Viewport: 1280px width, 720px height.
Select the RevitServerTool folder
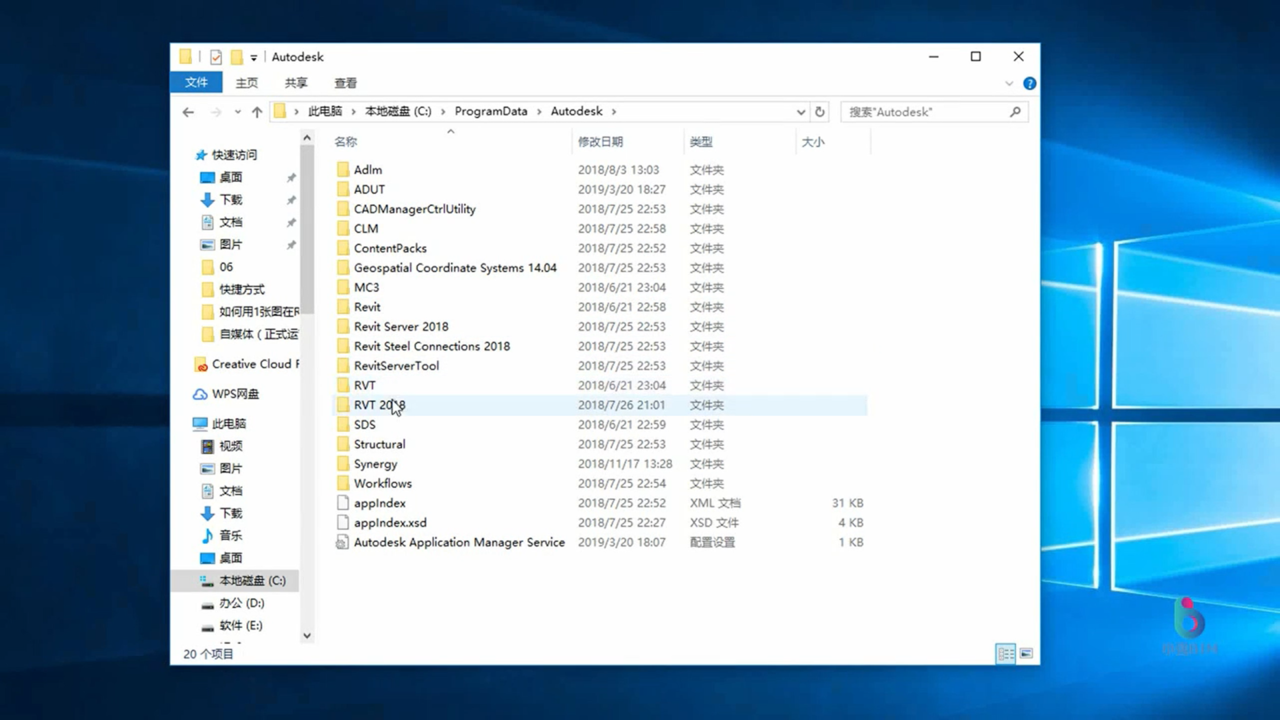[x=396, y=366]
